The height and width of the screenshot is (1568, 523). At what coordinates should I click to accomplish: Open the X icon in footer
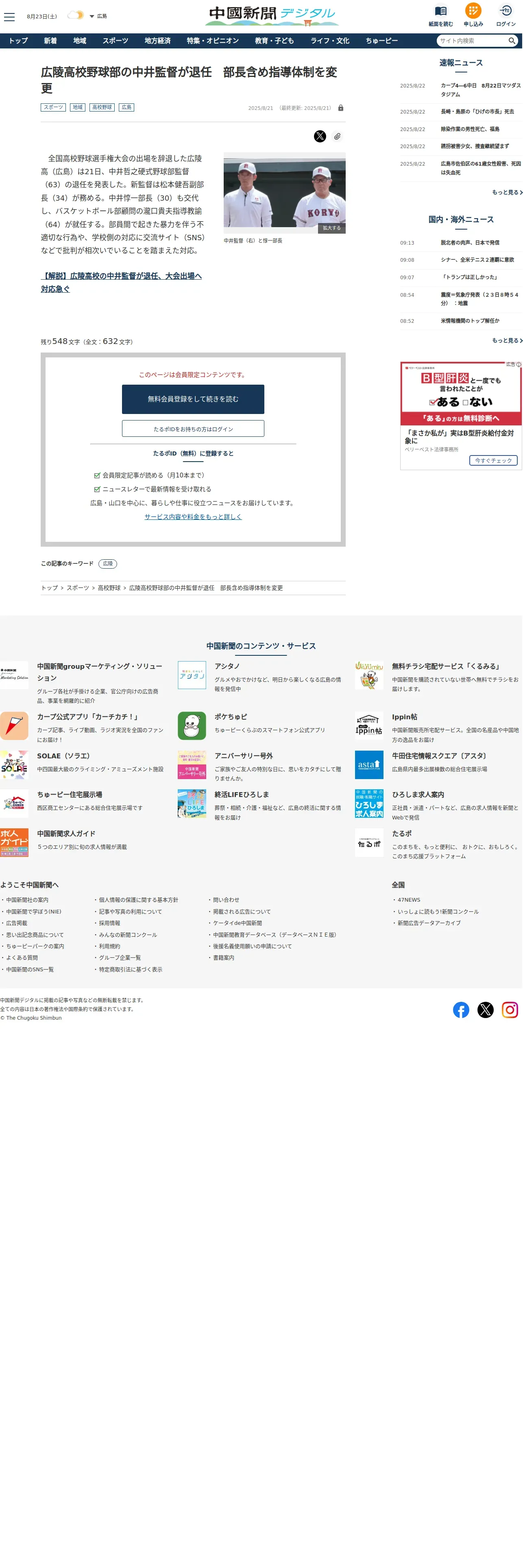pyautogui.click(x=485, y=1010)
